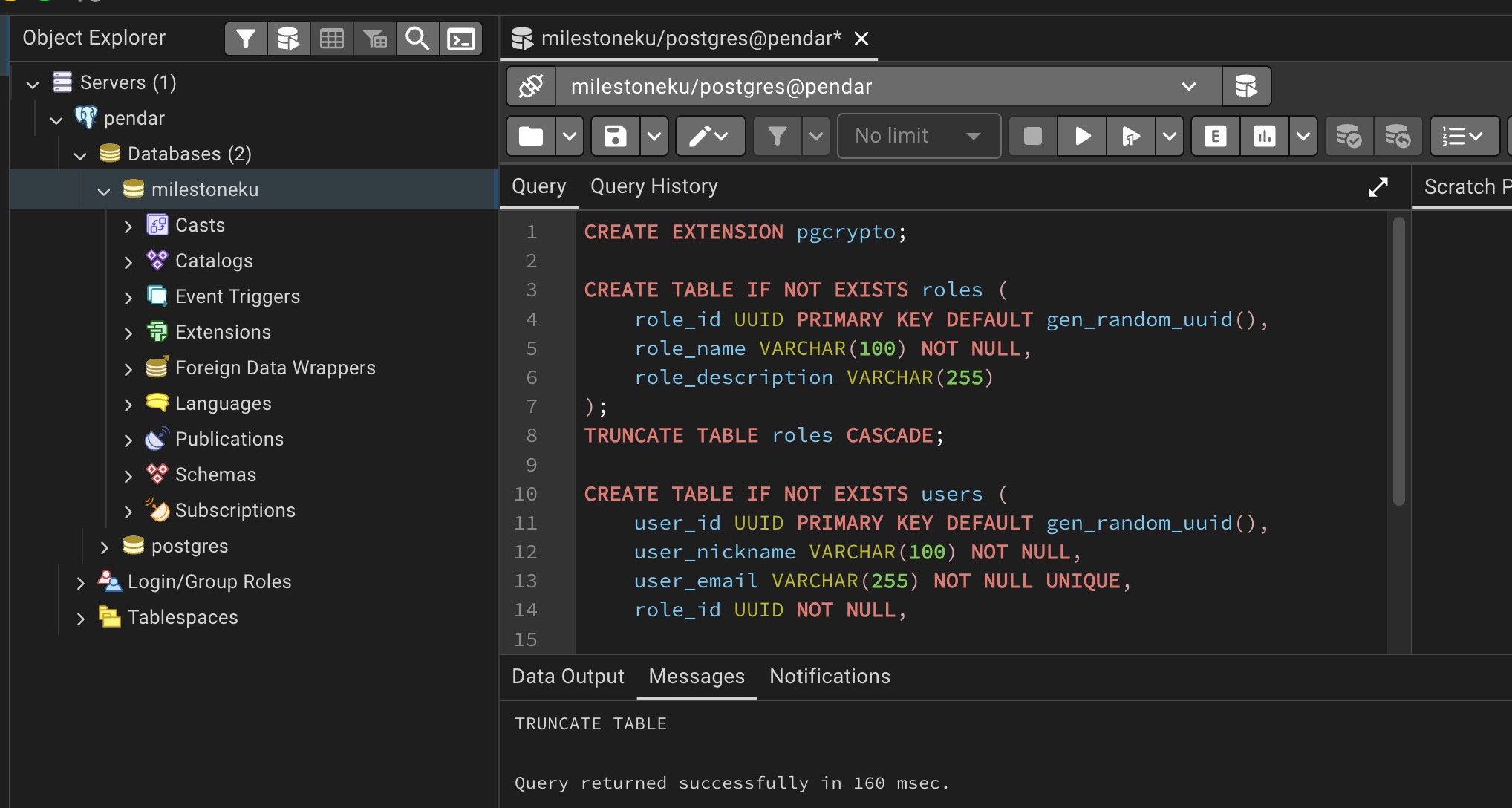This screenshot has width=1512, height=808.
Task: Select the milestoneku/postgres@pendar tab
Action: [x=691, y=39]
